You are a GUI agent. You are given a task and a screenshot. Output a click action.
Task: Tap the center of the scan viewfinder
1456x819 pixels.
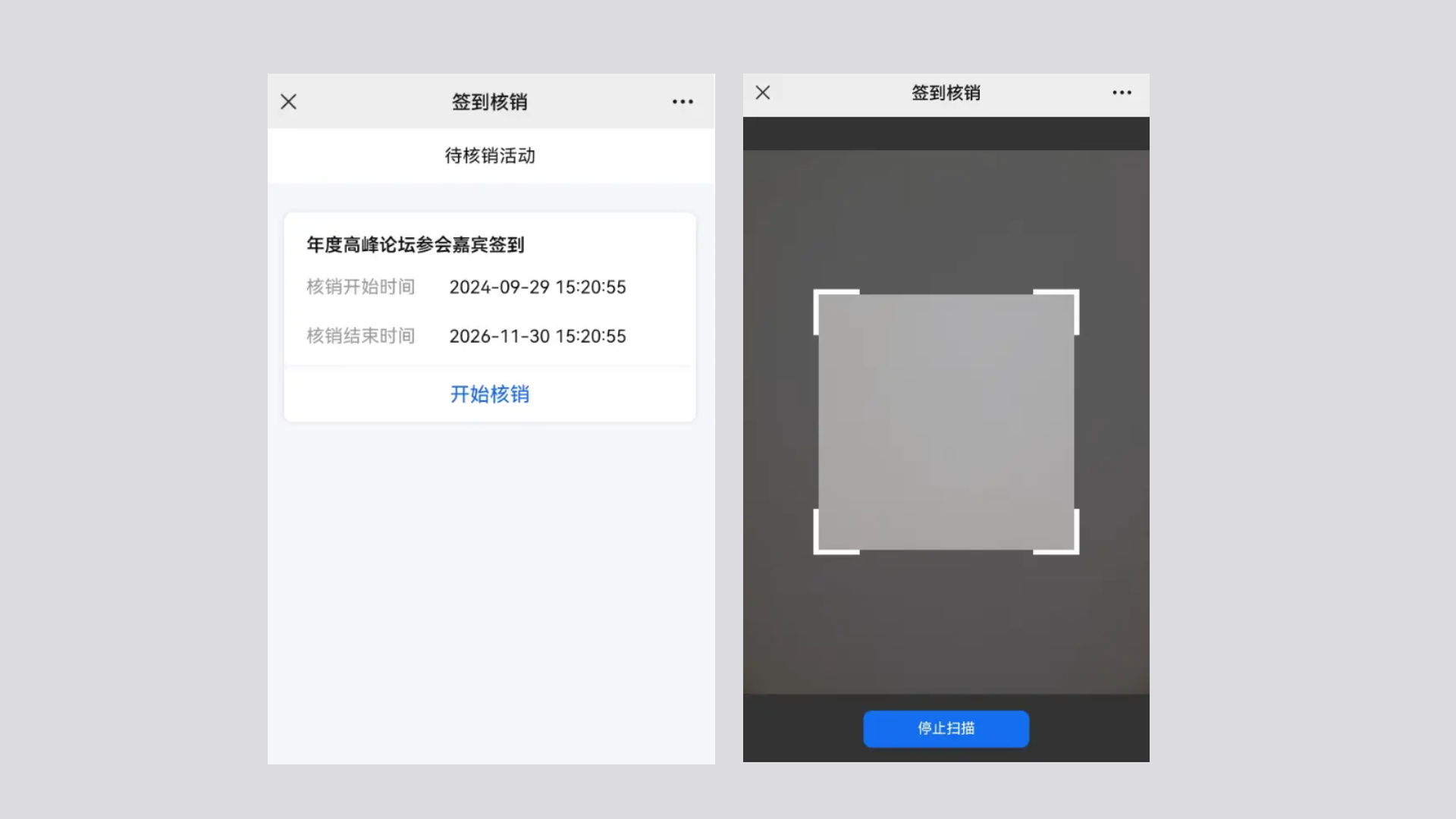point(946,422)
